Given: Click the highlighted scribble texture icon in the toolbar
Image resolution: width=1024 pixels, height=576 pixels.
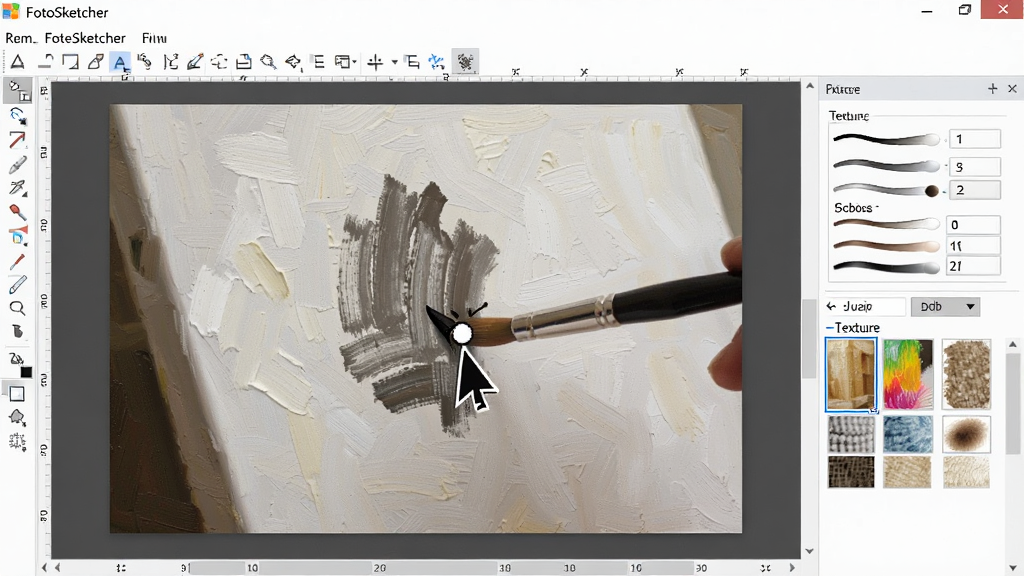Looking at the screenshot, I should point(465,62).
